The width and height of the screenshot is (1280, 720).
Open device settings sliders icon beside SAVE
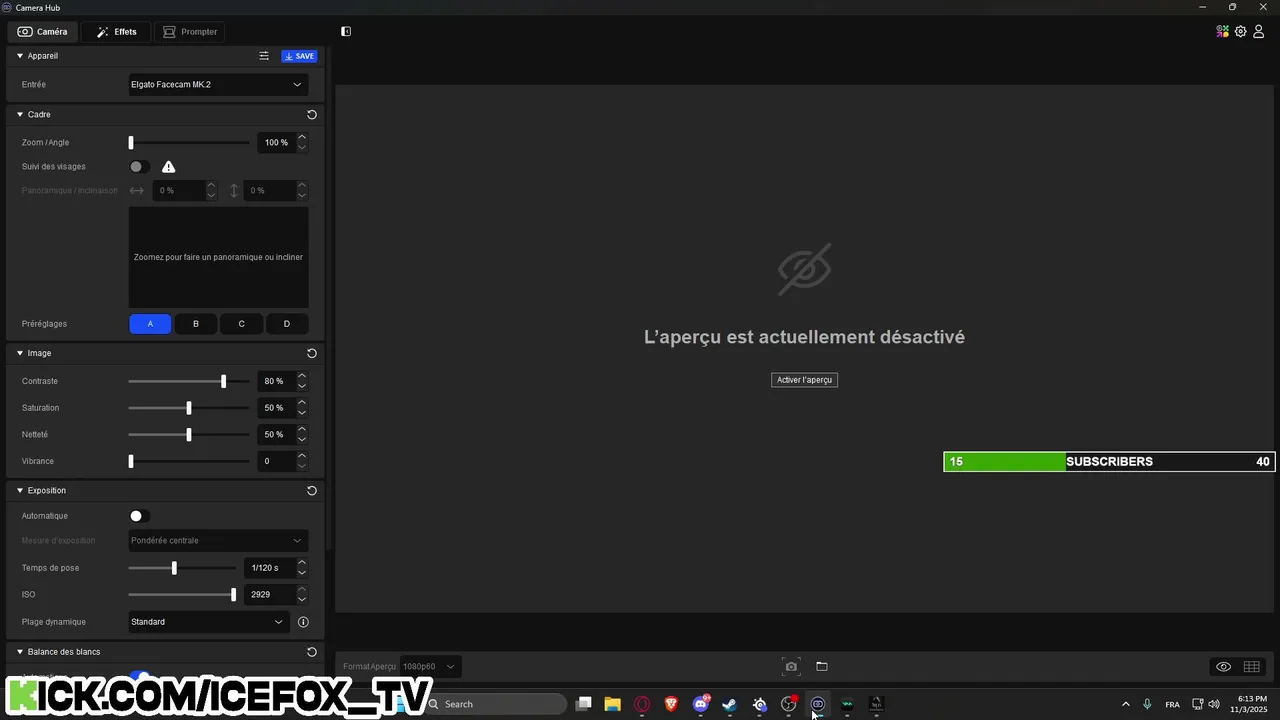[x=264, y=56]
